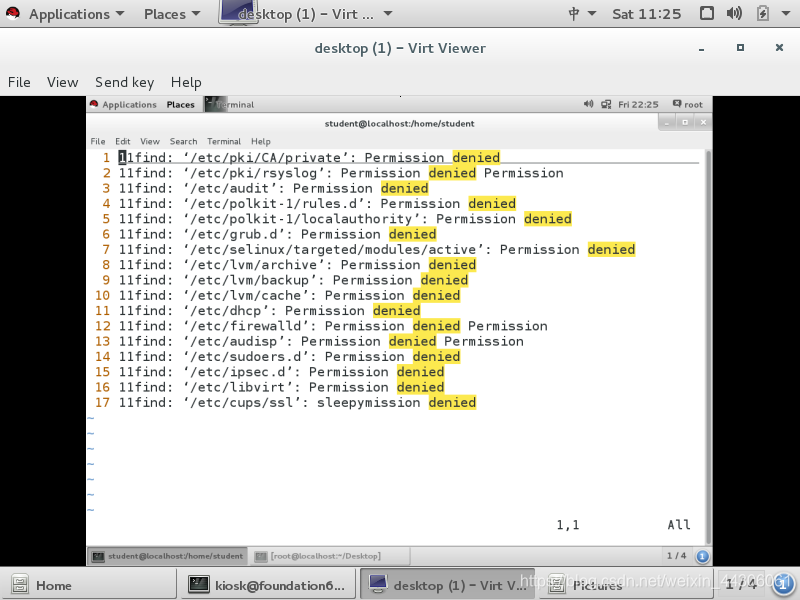Click line with '/etc/sudoers.d'
Viewport: 800px width, 600px height.
(x=289, y=357)
